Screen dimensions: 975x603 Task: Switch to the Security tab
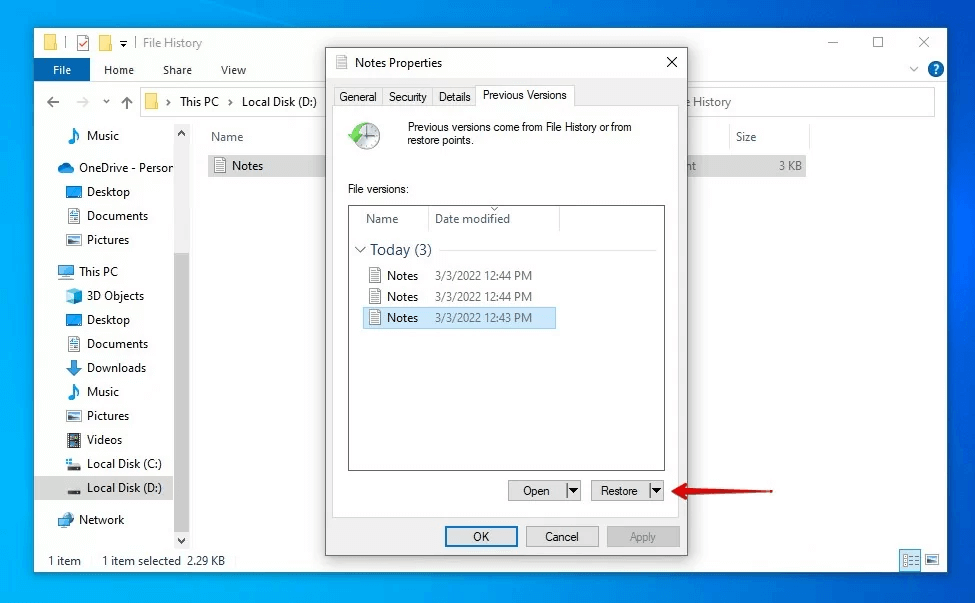coord(407,97)
